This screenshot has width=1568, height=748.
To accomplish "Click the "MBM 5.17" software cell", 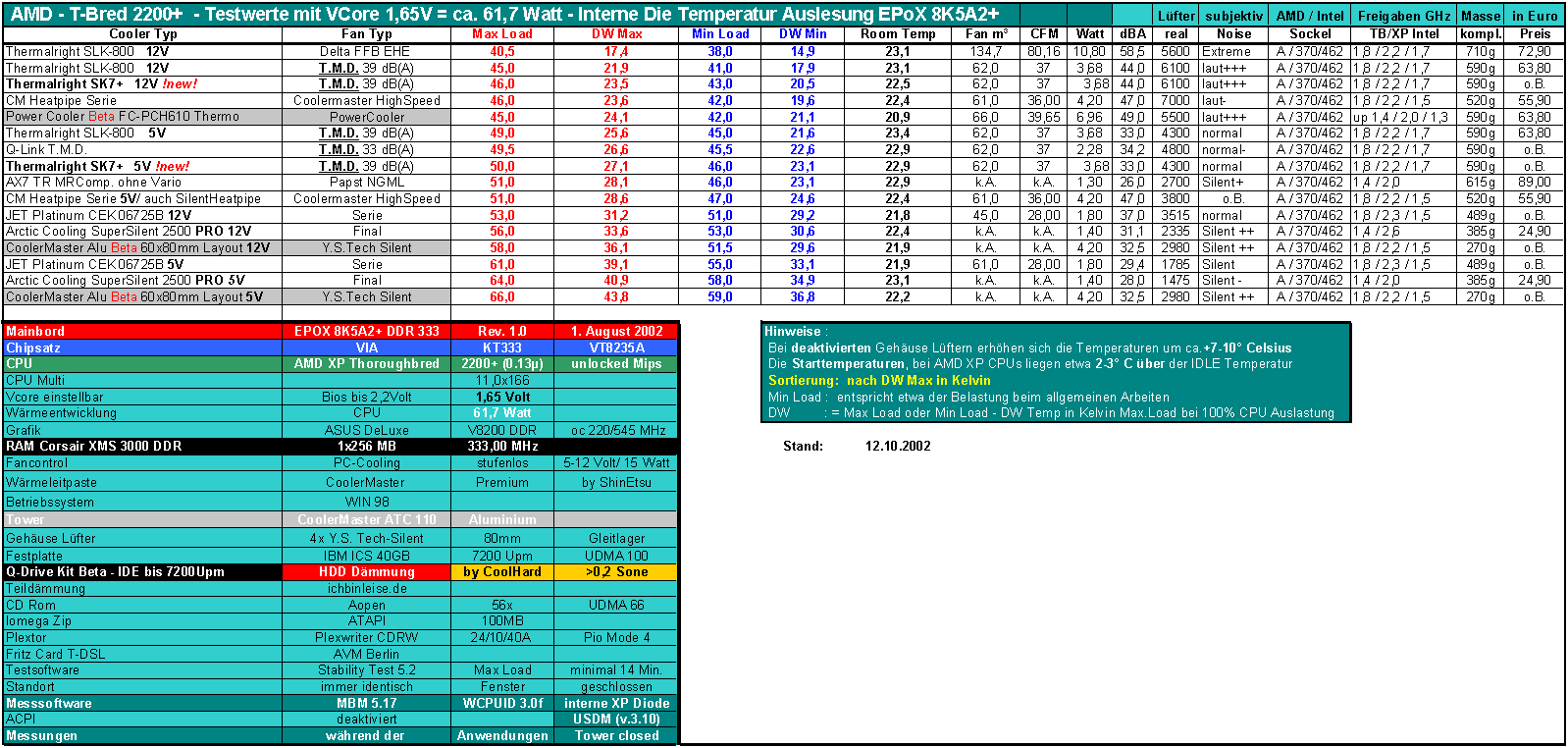I will (367, 704).
